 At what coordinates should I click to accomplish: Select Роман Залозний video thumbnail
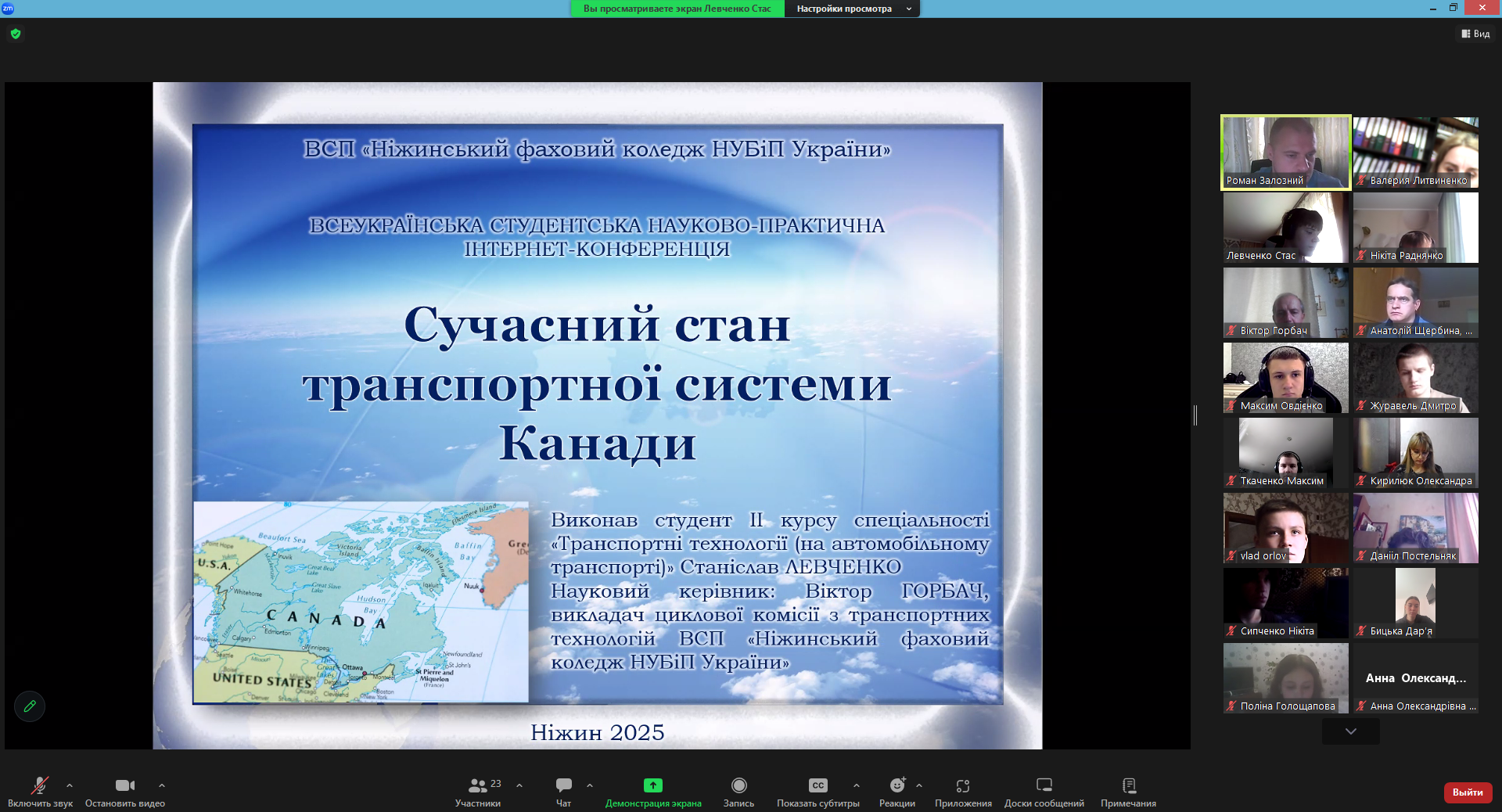pyautogui.click(x=1285, y=153)
